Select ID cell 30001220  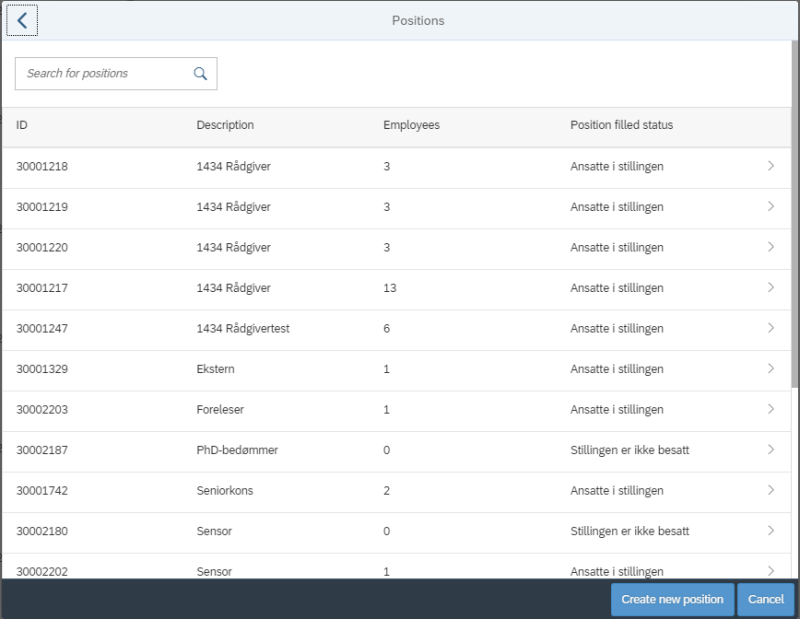[42, 247]
